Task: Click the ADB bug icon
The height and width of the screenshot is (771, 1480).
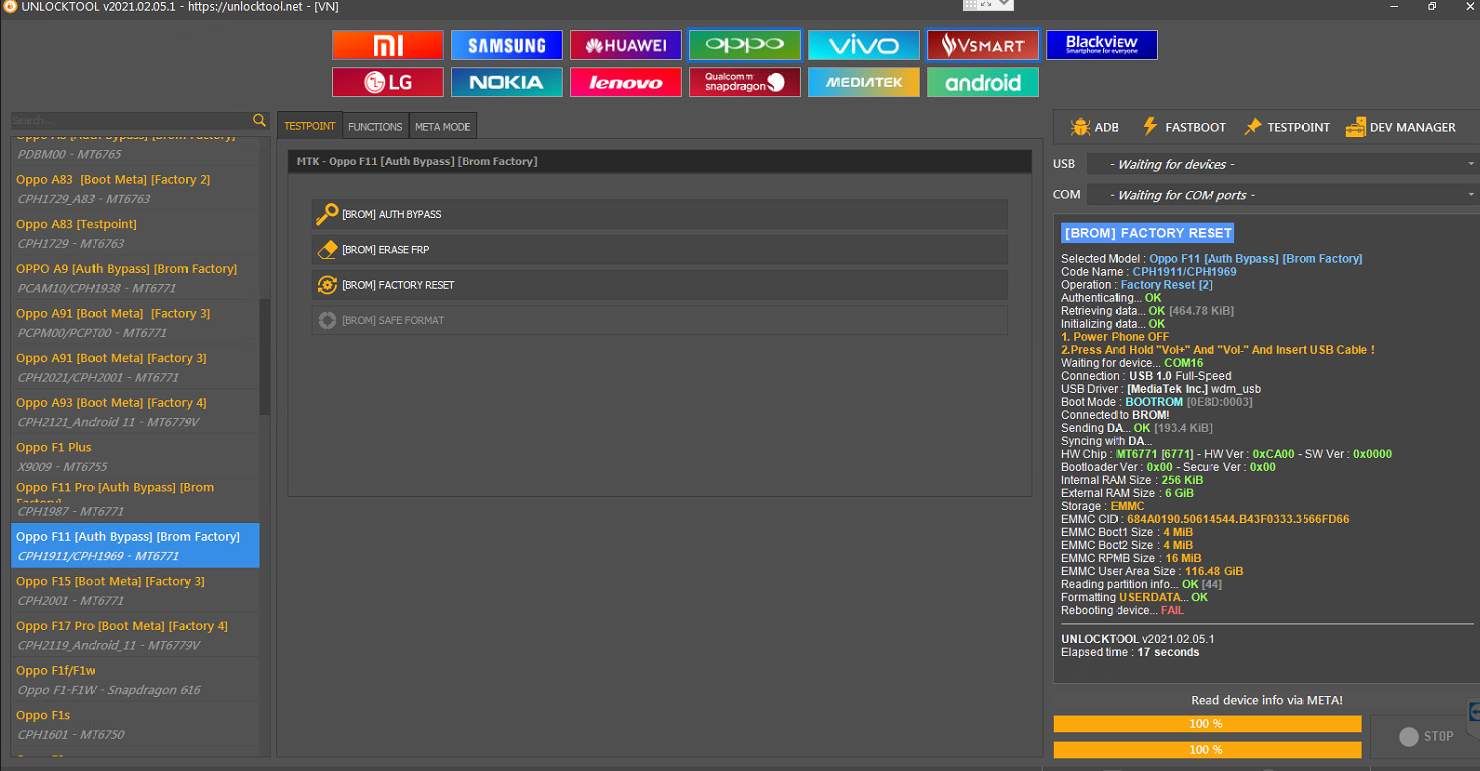Action: coord(1080,127)
